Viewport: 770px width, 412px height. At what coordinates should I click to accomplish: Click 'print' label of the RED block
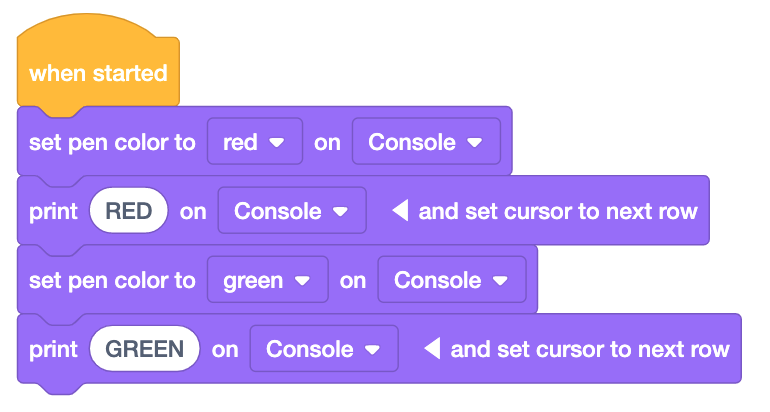tap(53, 211)
